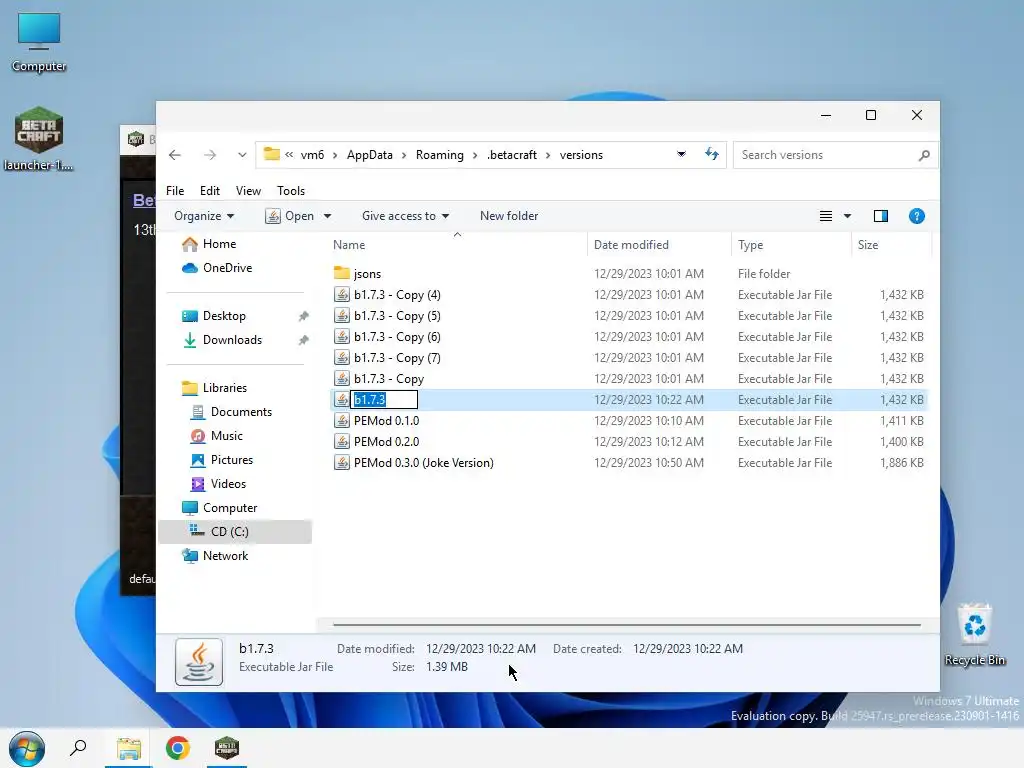Viewport: 1024px width, 768px height.
Task: Sort by Date modified column
Action: click(631, 245)
